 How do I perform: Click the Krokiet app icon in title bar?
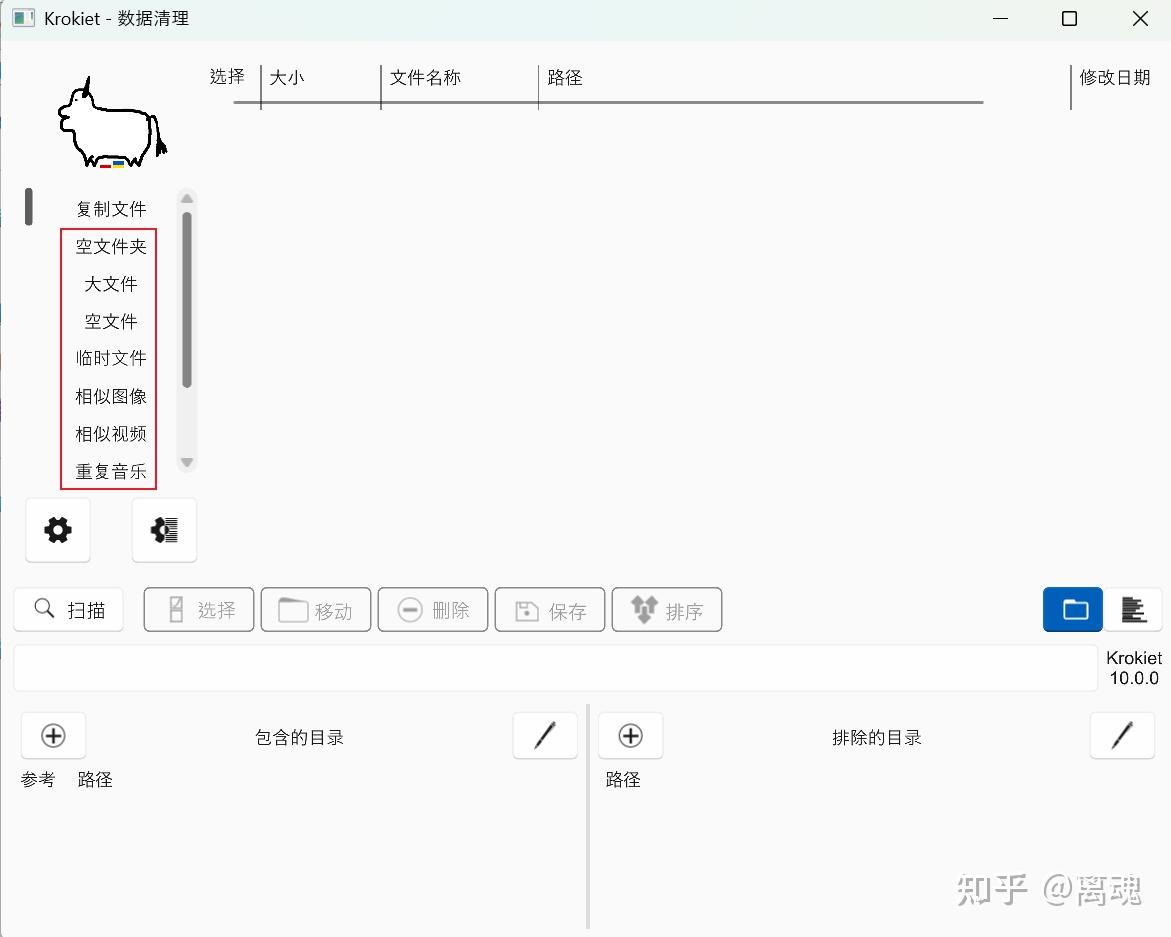(23, 18)
